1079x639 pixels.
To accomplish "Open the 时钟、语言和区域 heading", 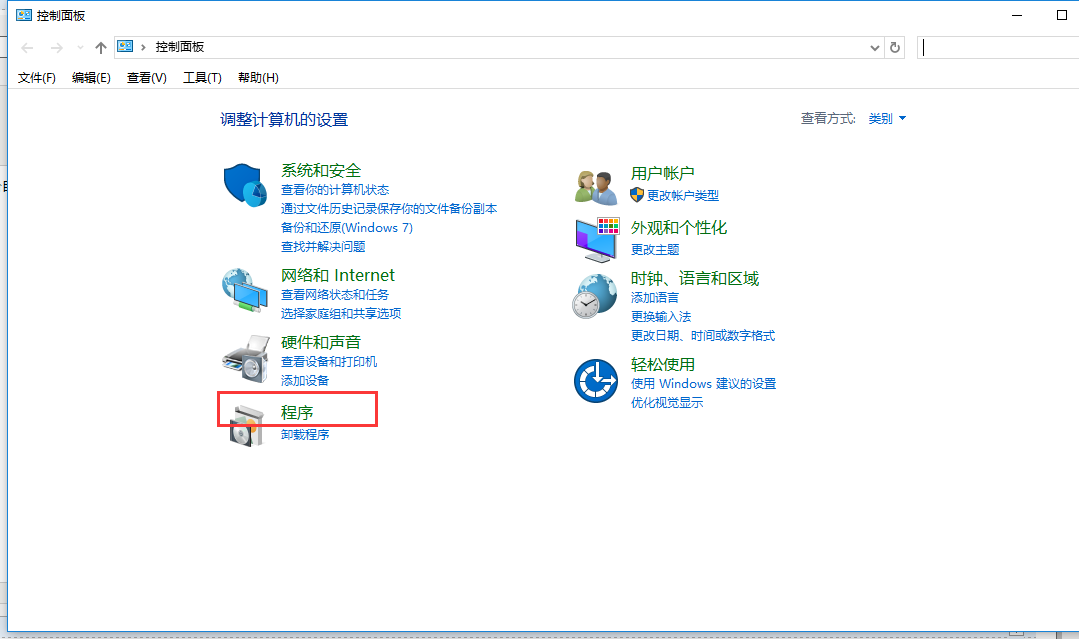I will coord(695,279).
